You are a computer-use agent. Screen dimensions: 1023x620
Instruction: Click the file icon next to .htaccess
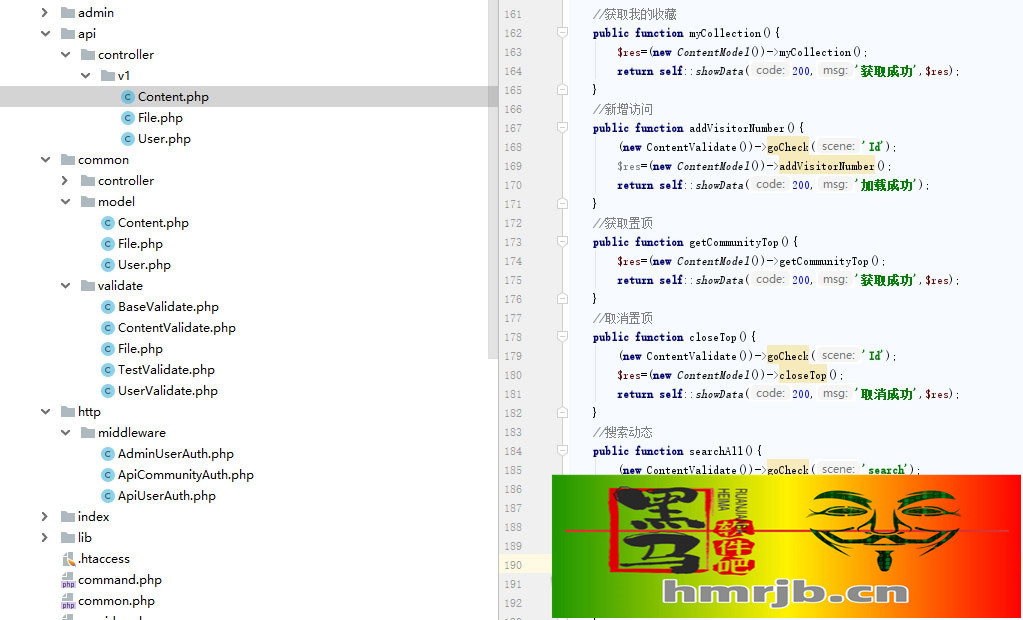coord(68,559)
